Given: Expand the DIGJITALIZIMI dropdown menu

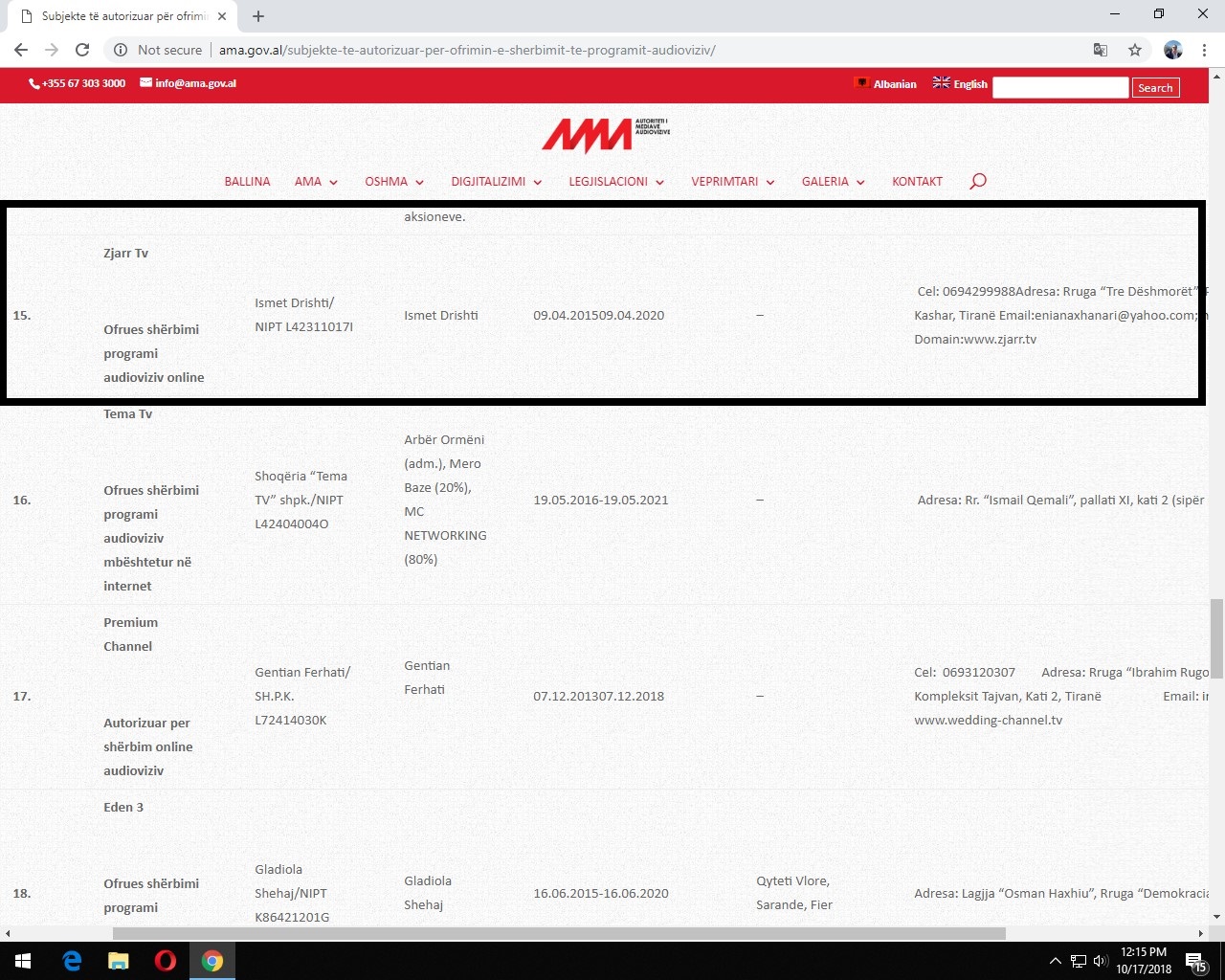Looking at the screenshot, I should [497, 181].
